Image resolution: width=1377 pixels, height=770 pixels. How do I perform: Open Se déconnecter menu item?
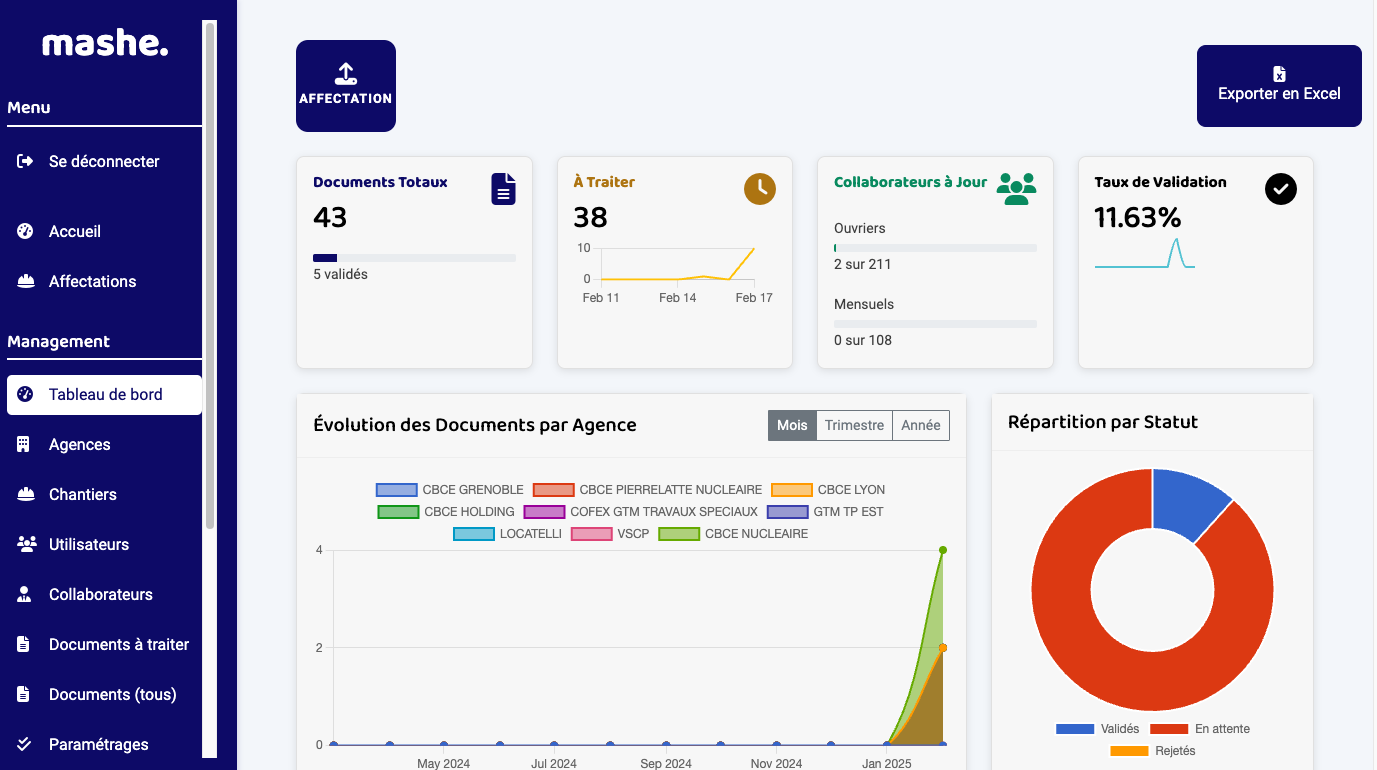click(x=104, y=161)
